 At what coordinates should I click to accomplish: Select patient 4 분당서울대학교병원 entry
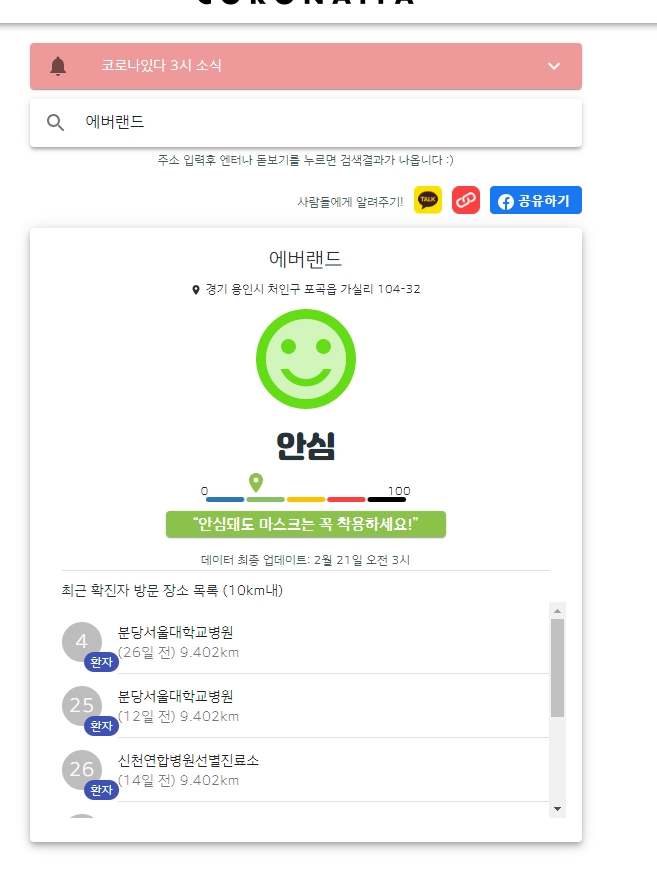(305, 642)
